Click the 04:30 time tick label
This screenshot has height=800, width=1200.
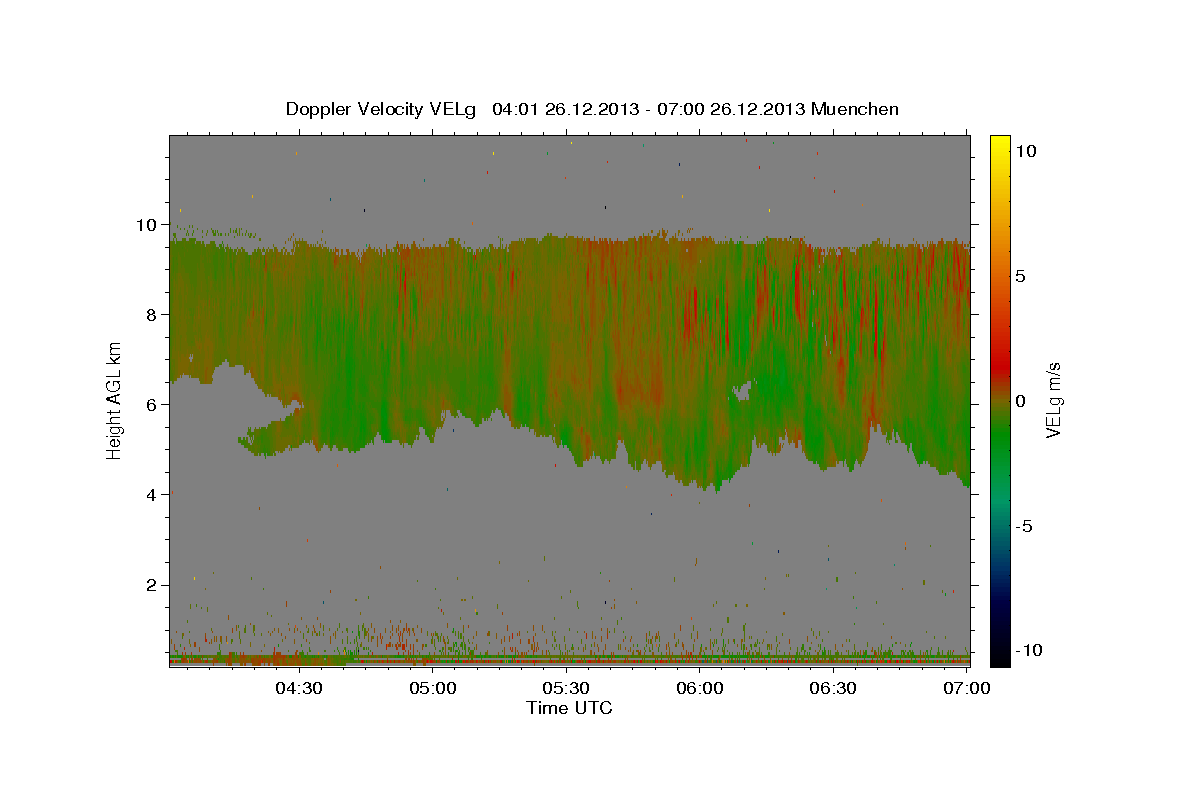(x=298, y=688)
